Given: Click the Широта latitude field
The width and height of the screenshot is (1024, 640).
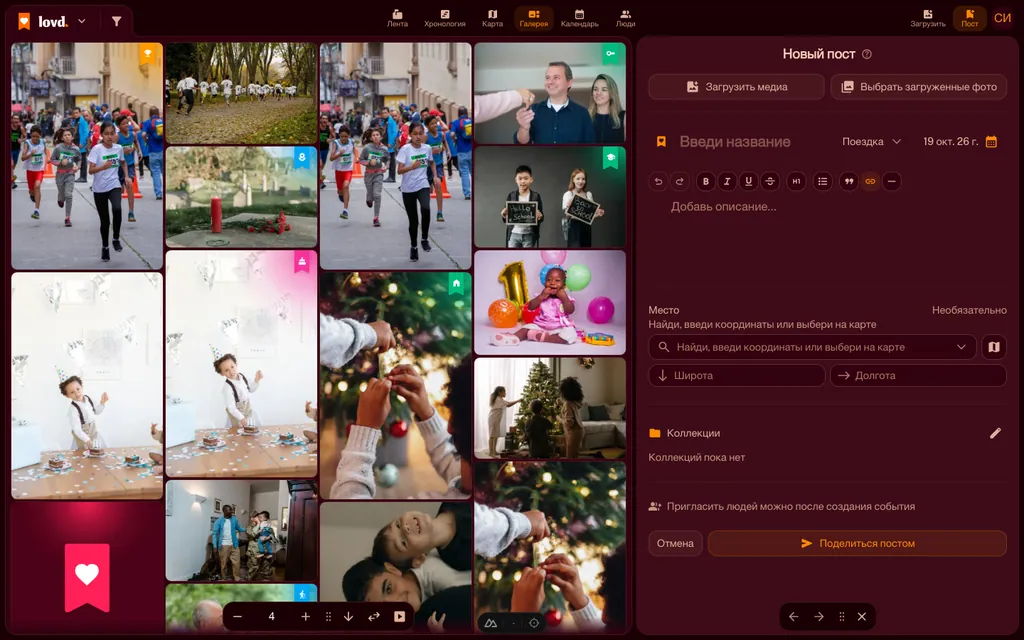Looking at the screenshot, I should pos(737,376).
